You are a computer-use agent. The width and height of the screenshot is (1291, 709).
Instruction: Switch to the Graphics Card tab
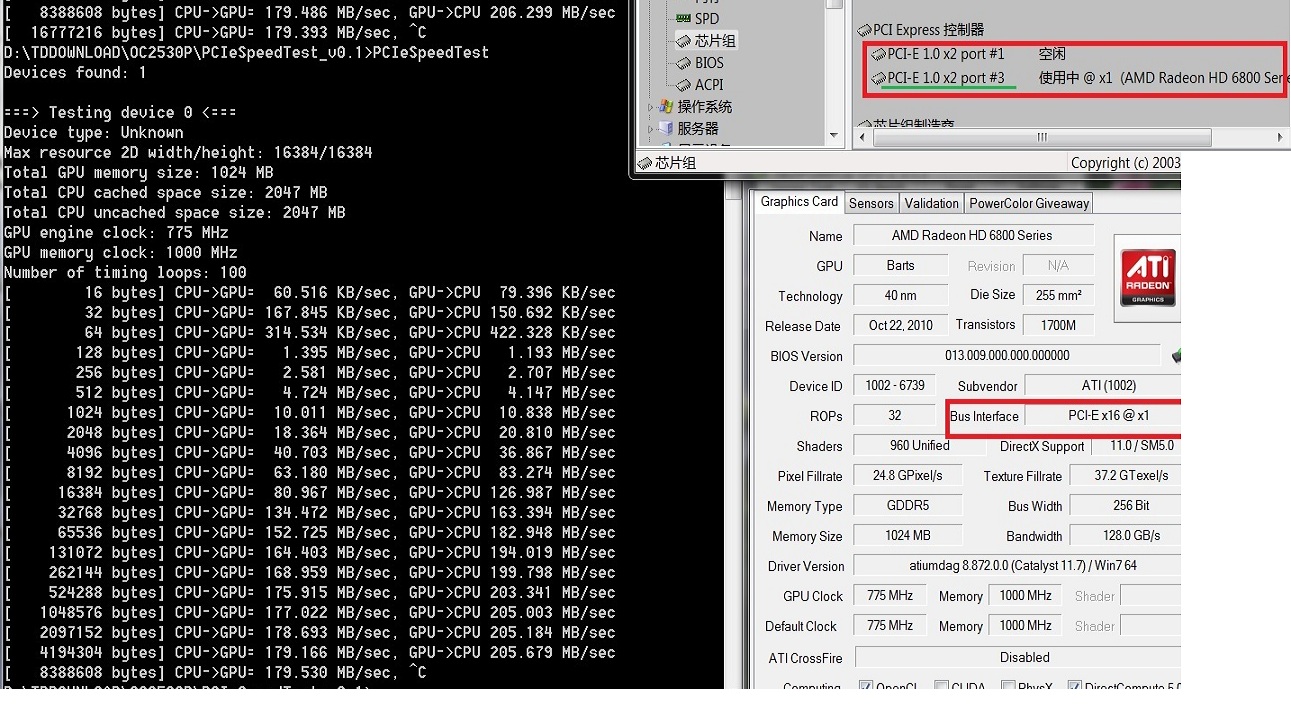(x=799, y=202)
